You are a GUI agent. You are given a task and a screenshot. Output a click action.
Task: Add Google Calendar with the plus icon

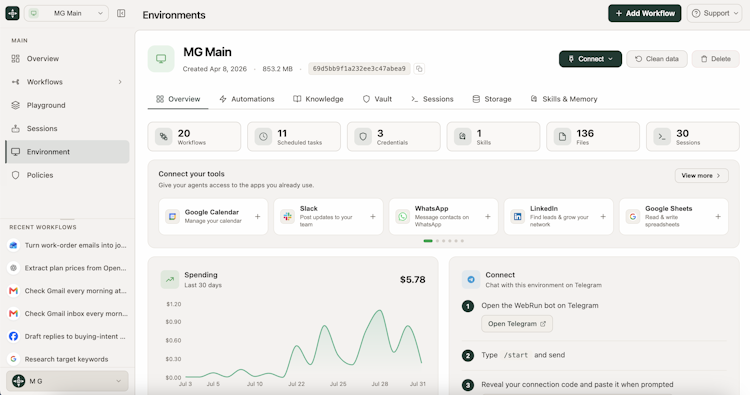(x=257, y=217)
